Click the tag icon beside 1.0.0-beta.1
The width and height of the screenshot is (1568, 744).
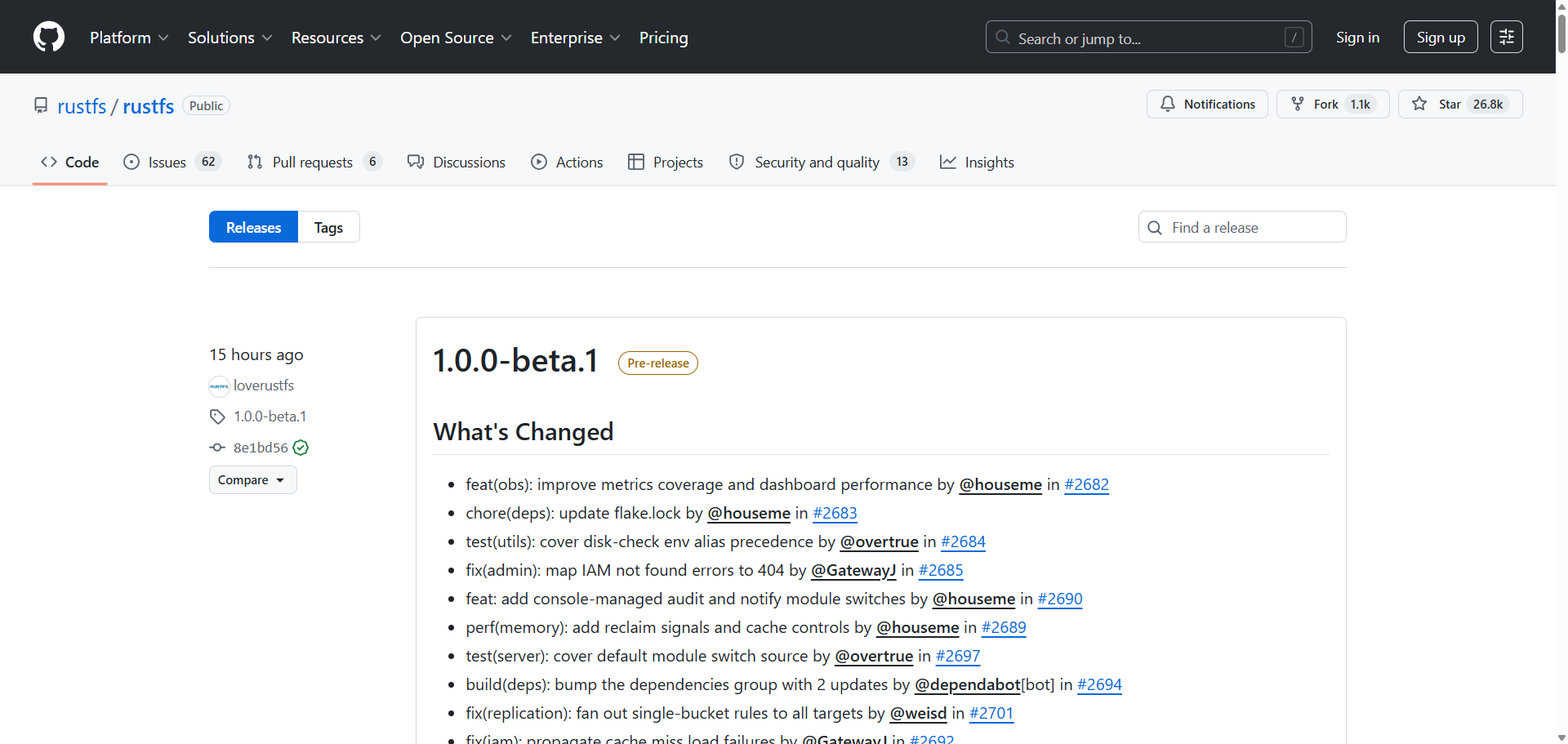click(217, 417)
